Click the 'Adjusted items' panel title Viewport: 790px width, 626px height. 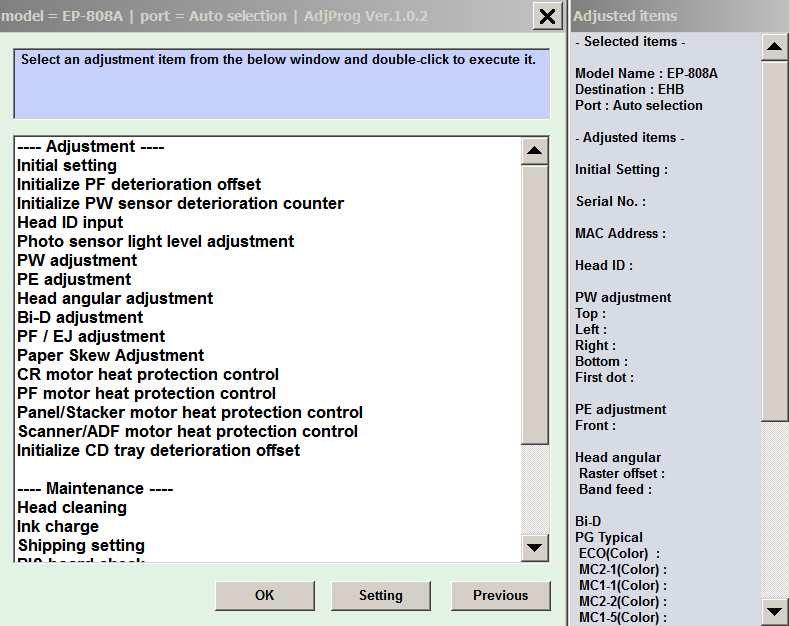(625, 16)
